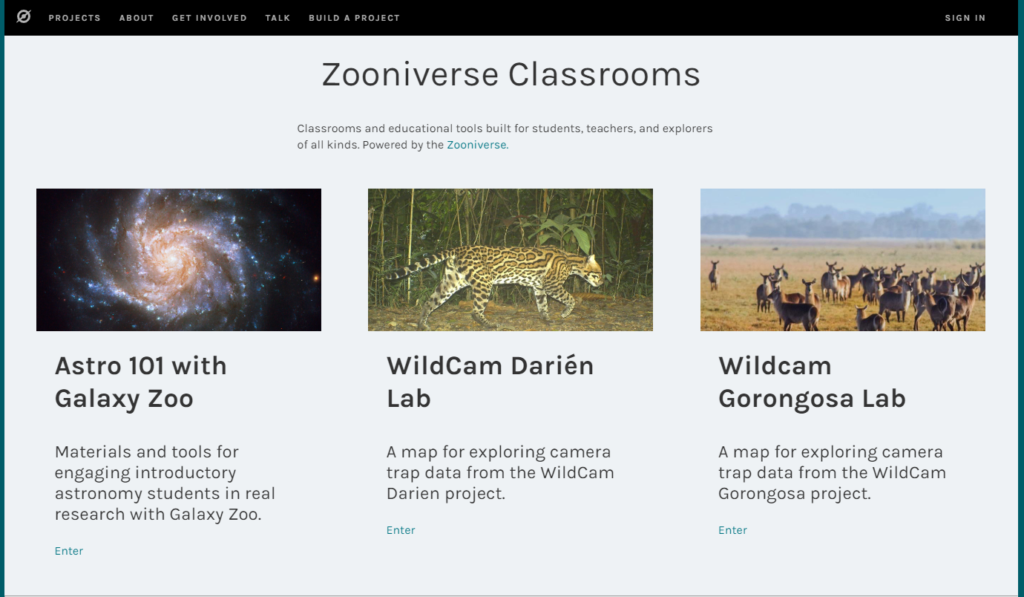Open the Projects menu item
This screenshot has width=1024, height=597.
coord(74,18)
